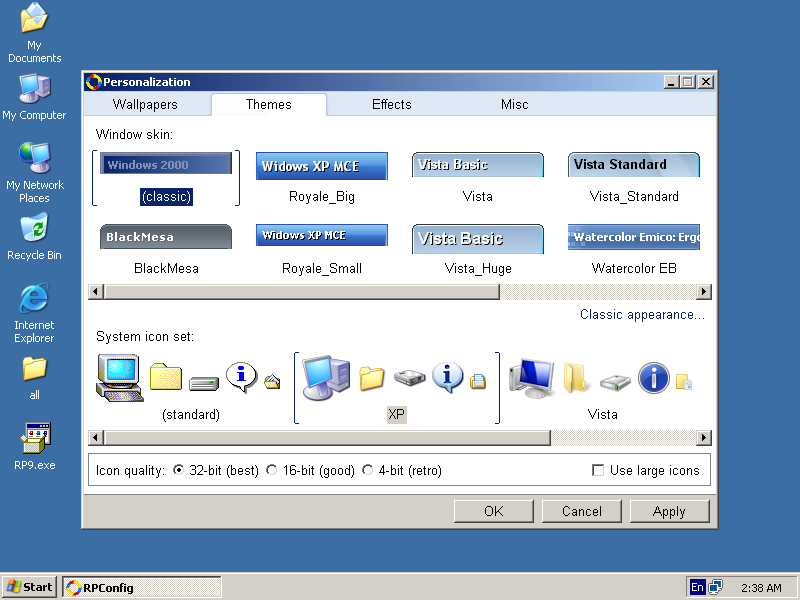Click the Apply button
This screenshot has width=800, height=600.
[669, 511]
